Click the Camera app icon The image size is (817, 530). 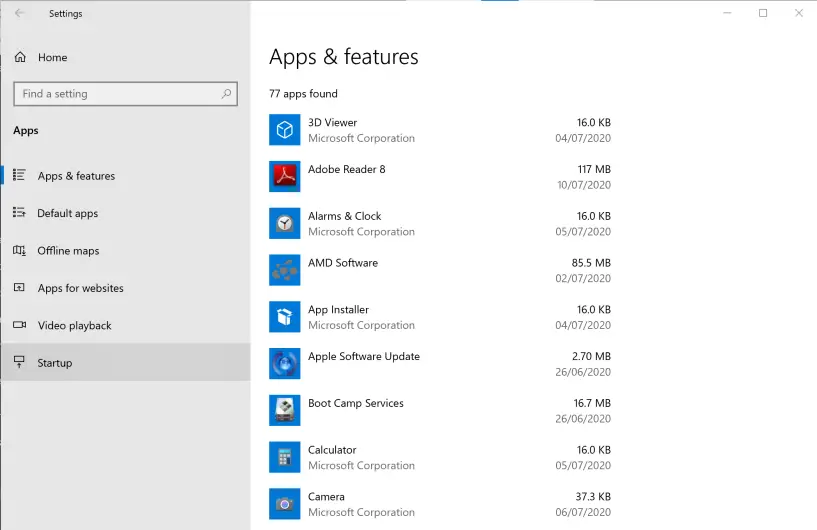pyautogui.click(x=284, y=504)
